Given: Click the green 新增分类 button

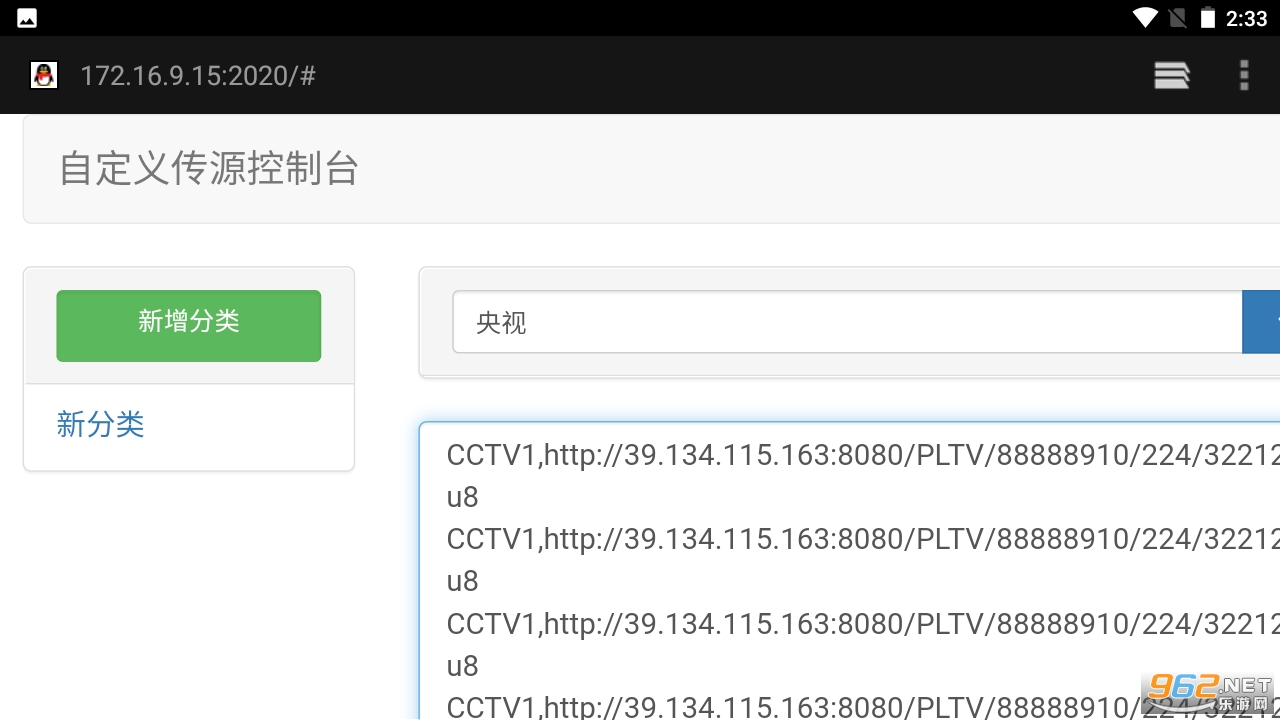Looking at the screenshot, I should pos(189,326).
